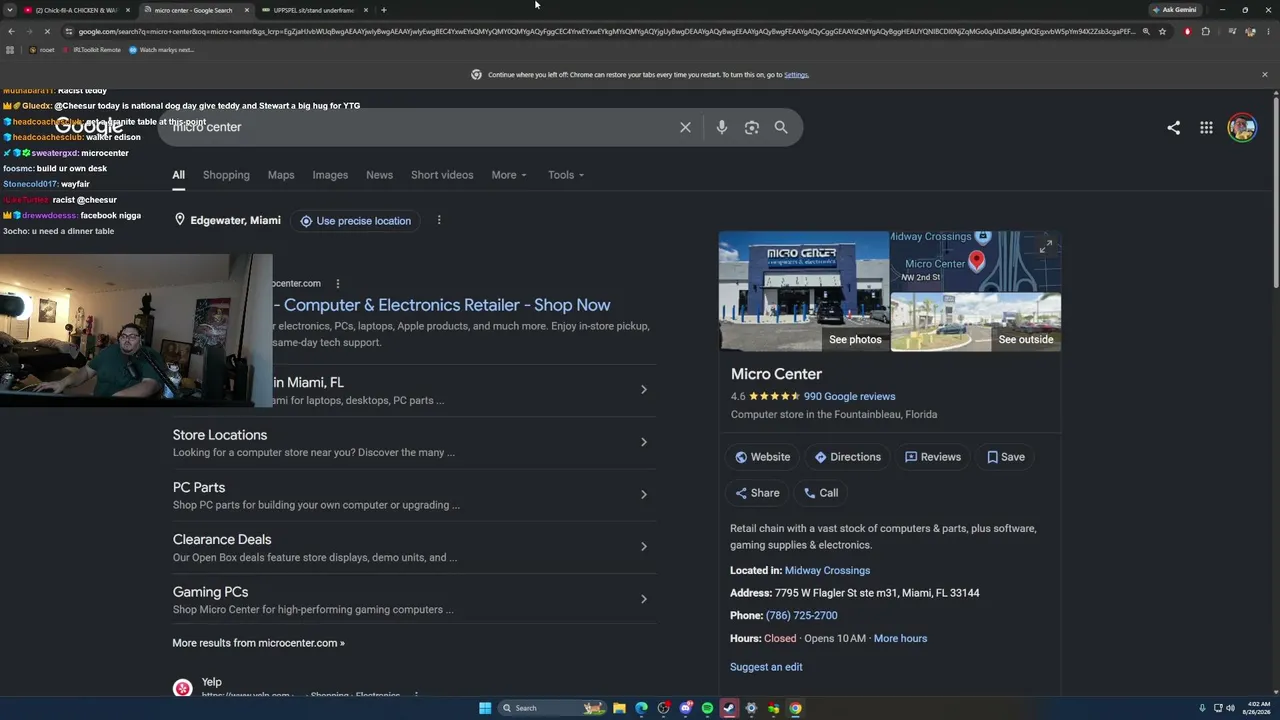1280x720 pixels.
Task: Select the All results tab
Action: coord(178,175)
